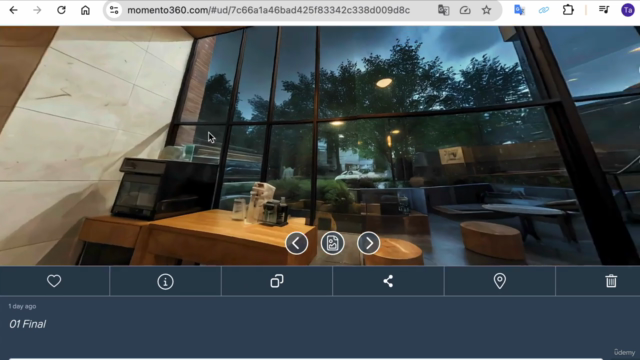Open the Ta profile avatar
Image resolution: width=640 pixels, height=360 pixels.
click(628, 10)
